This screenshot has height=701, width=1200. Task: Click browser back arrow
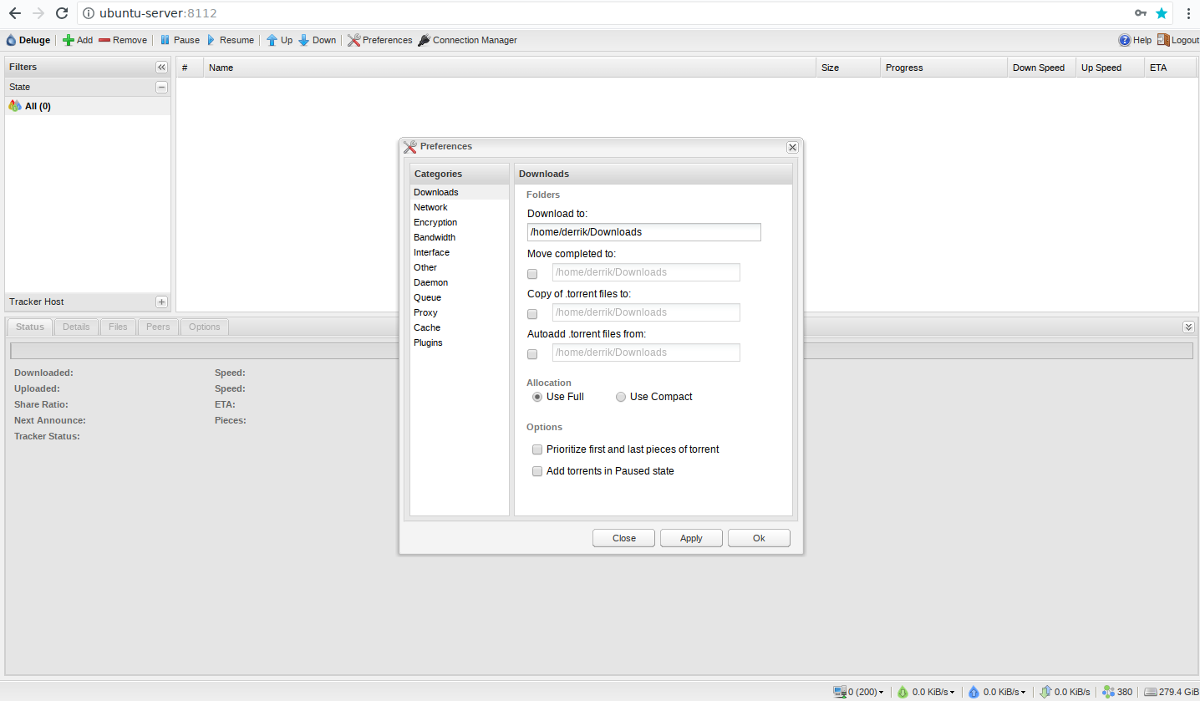point(15,13)
